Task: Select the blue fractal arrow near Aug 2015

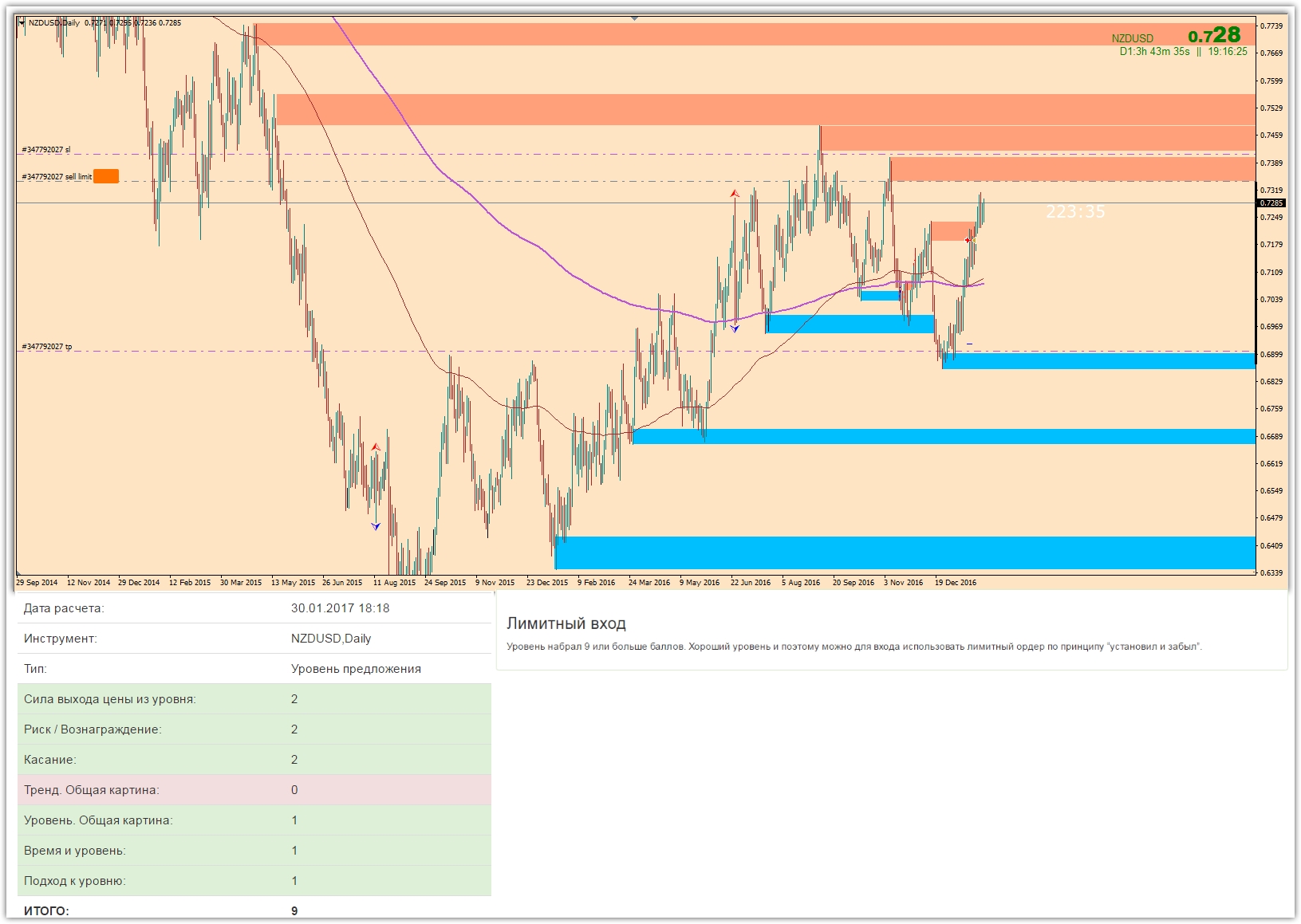Action: click(x=376, y=526)
